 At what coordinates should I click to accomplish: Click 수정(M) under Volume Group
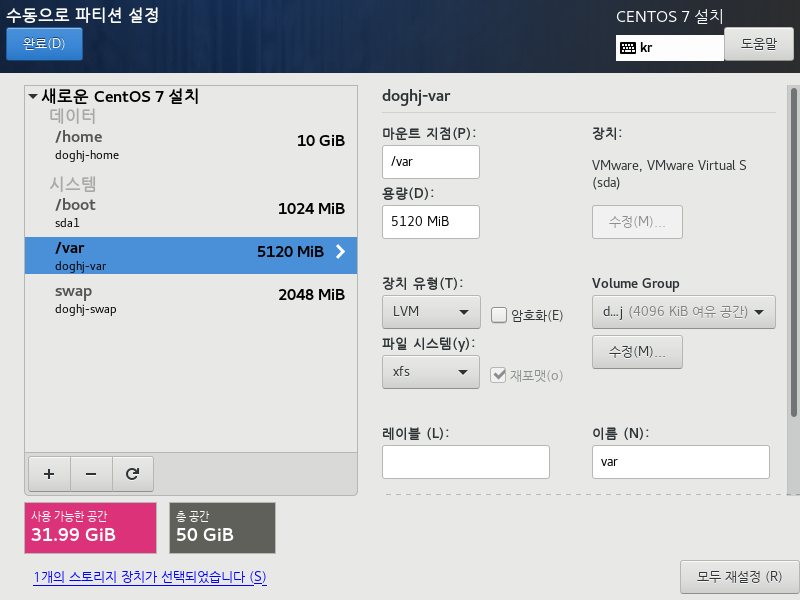(x=637, y=352)
